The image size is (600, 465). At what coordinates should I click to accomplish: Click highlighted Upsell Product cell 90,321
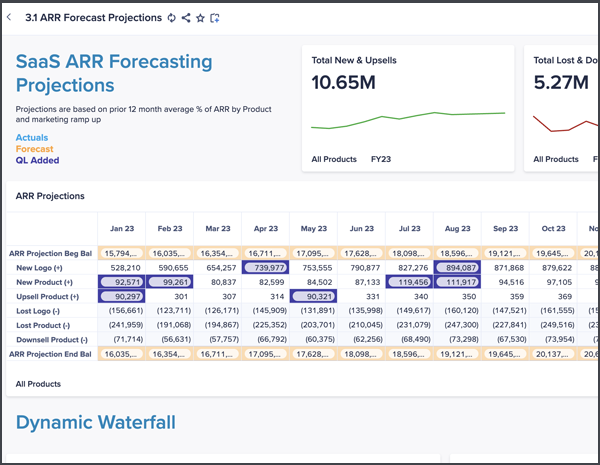point(313,297)
